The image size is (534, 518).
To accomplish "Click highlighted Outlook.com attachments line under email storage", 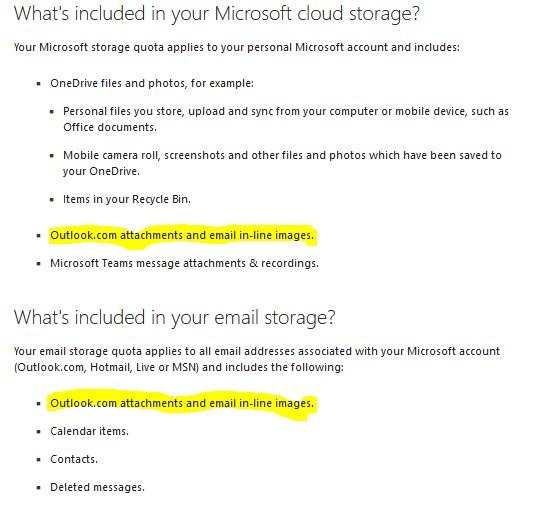I will (x=182, y=403).
